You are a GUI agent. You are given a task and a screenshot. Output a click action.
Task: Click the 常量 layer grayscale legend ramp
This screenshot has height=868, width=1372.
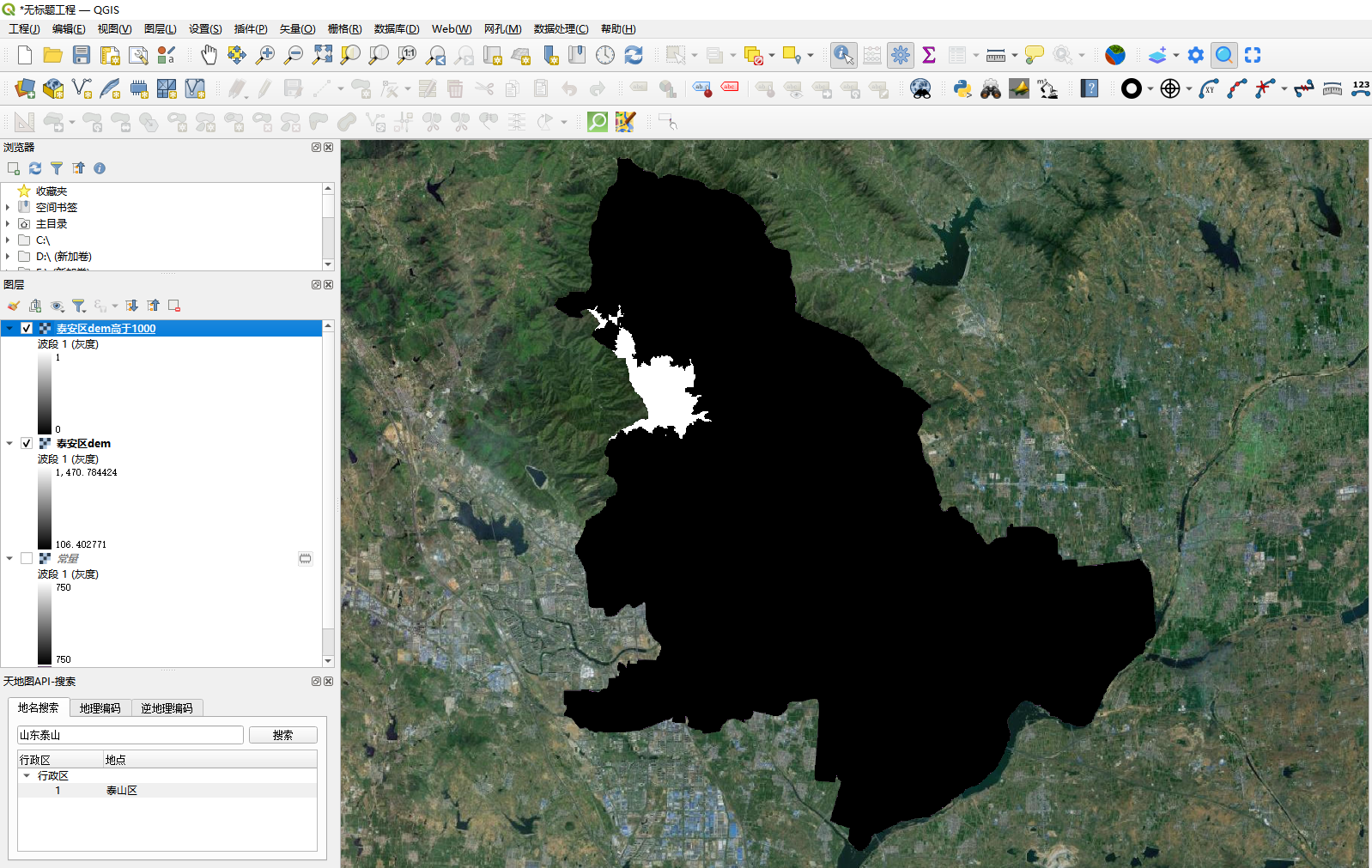pos(45,623)
